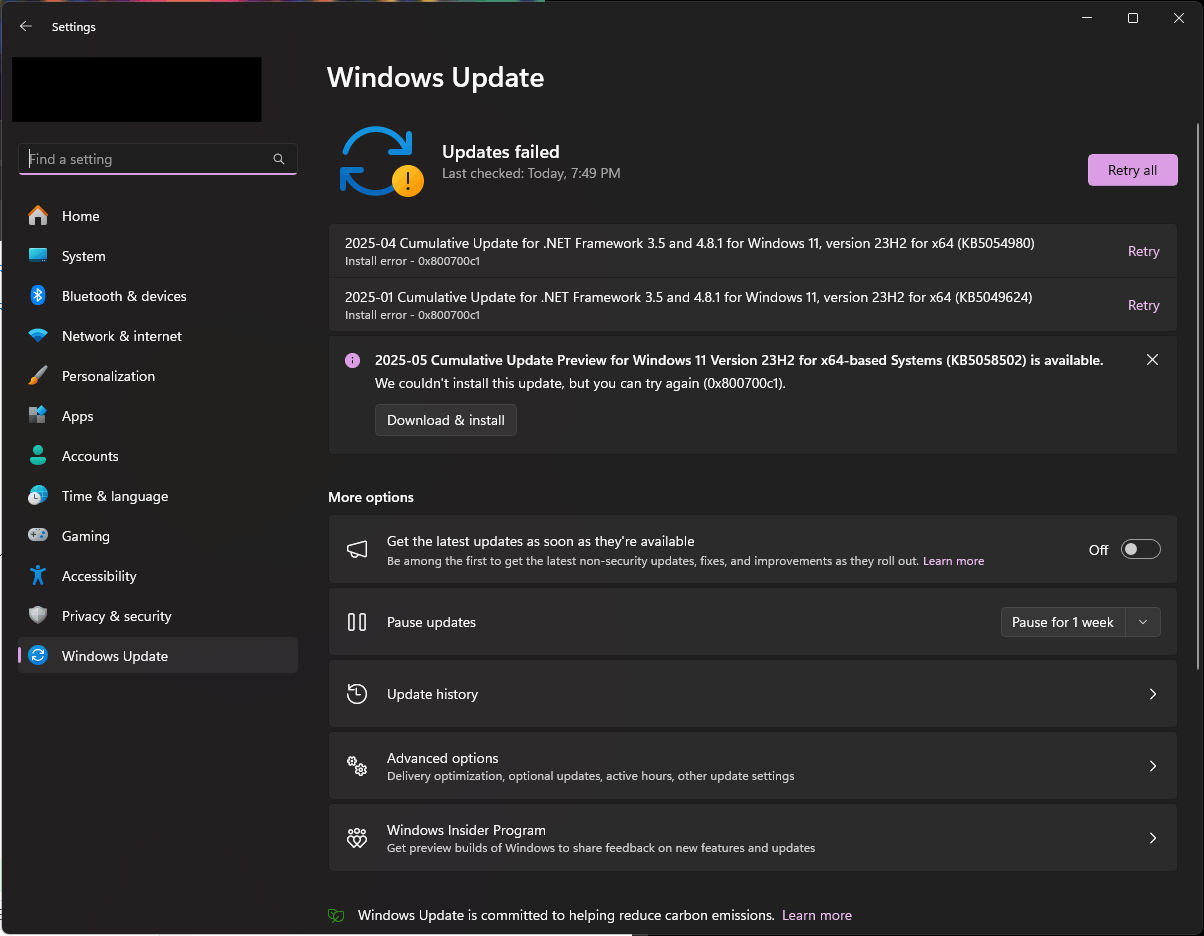
Task: Click Download & install button
Action: 446,420
